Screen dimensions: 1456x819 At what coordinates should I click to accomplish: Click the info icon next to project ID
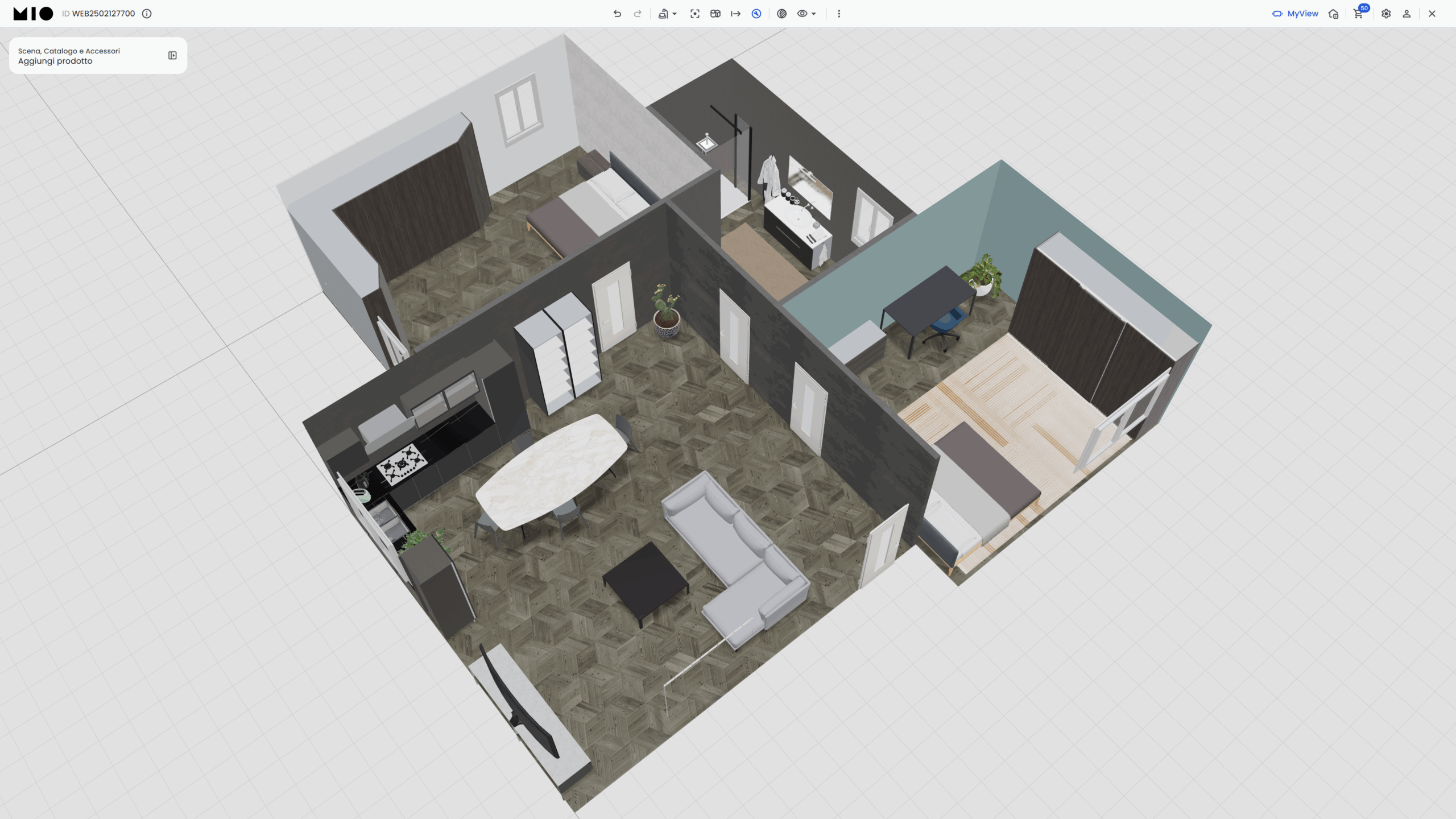coord(147,14)
